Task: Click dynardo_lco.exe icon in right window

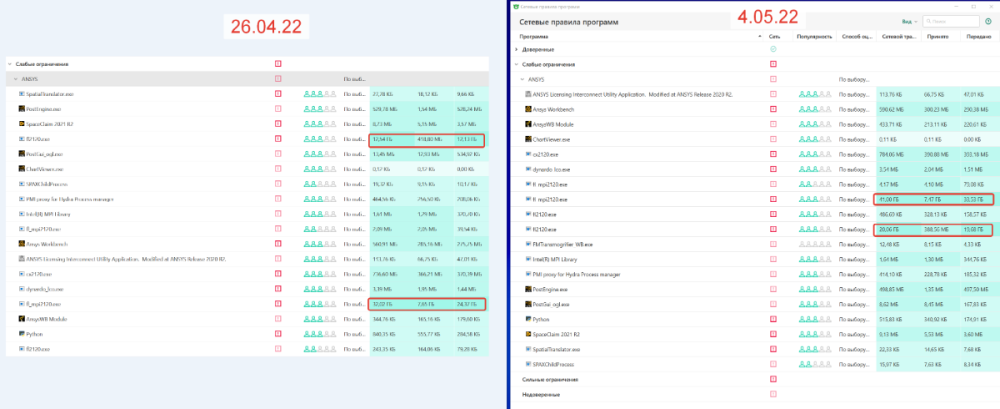Action: click(528, 169)
